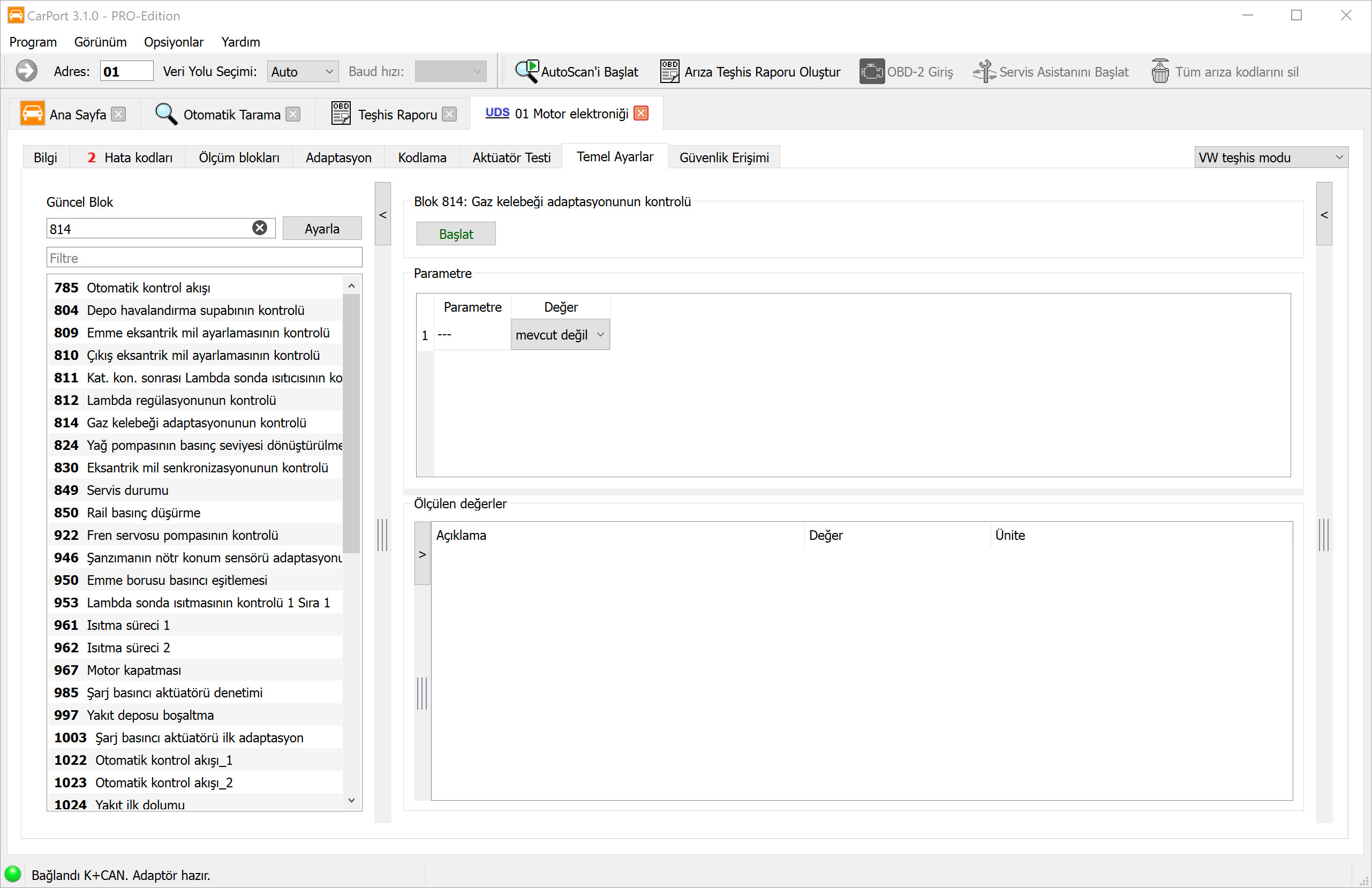Close the Otomatik Tarama tab
The height and width of the screenshot is (888, 1372).
[x=293, y=115]
